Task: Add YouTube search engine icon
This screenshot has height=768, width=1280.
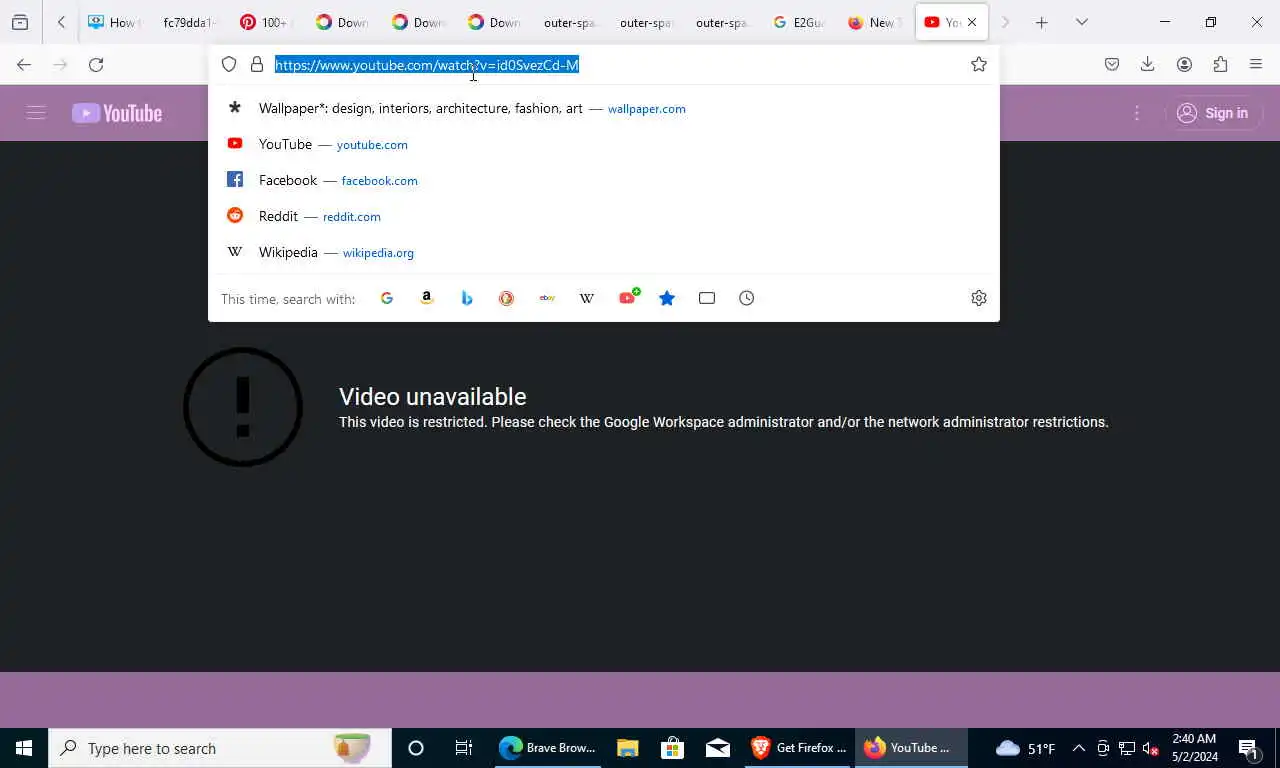Action: tap(628, 298)
